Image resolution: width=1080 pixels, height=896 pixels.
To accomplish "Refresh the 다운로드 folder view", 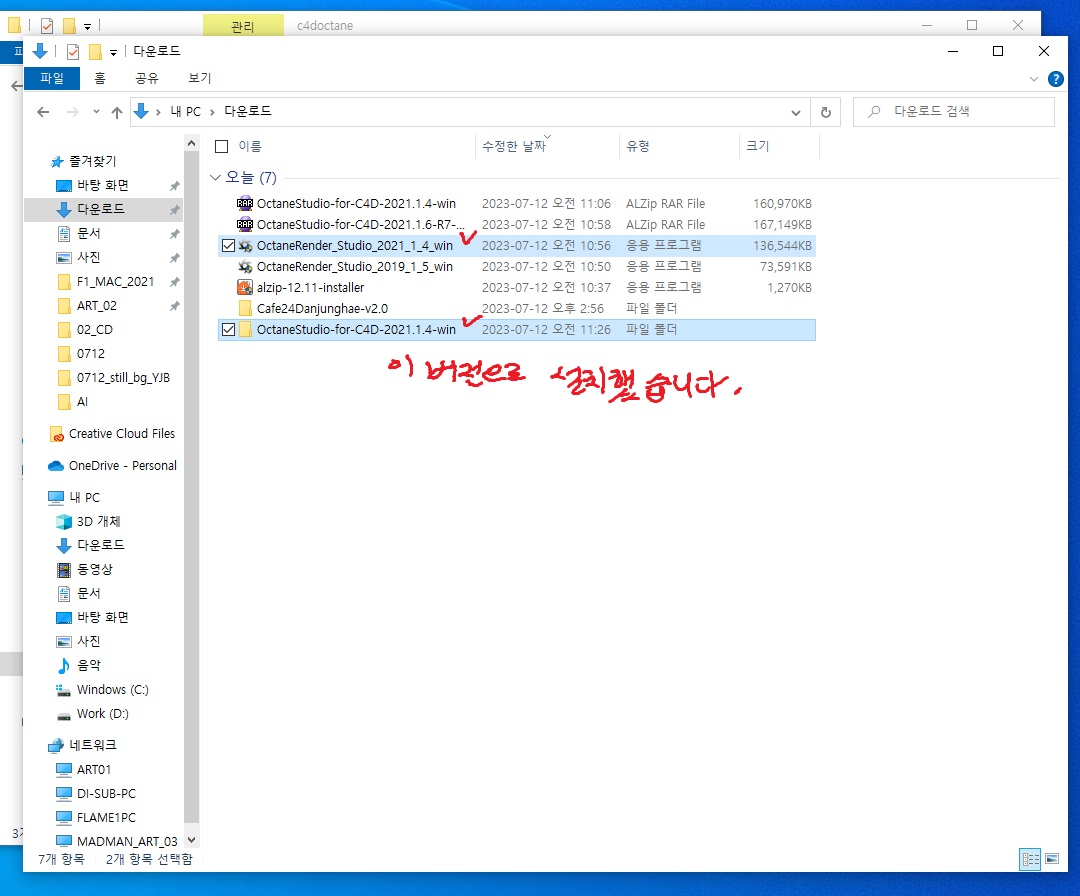I will click(826, 112).
